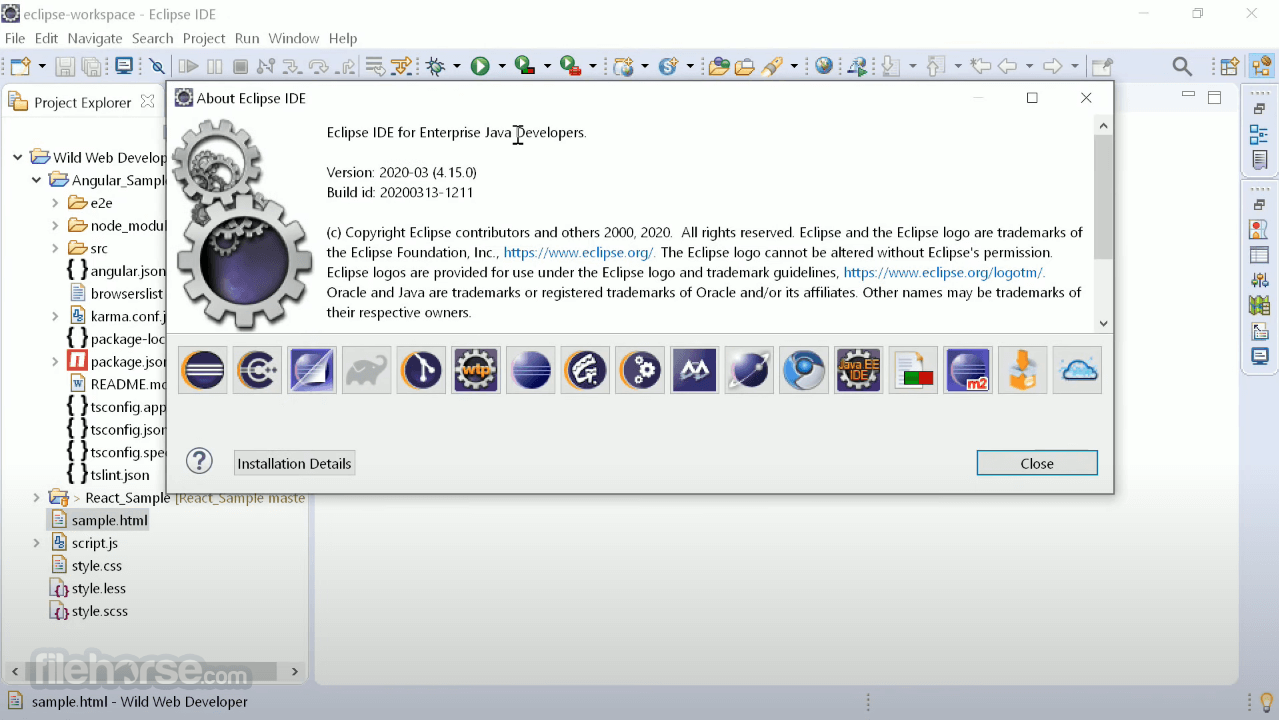
Task: Collapse the Wild Web Developer project node
Action: (18, 157)
